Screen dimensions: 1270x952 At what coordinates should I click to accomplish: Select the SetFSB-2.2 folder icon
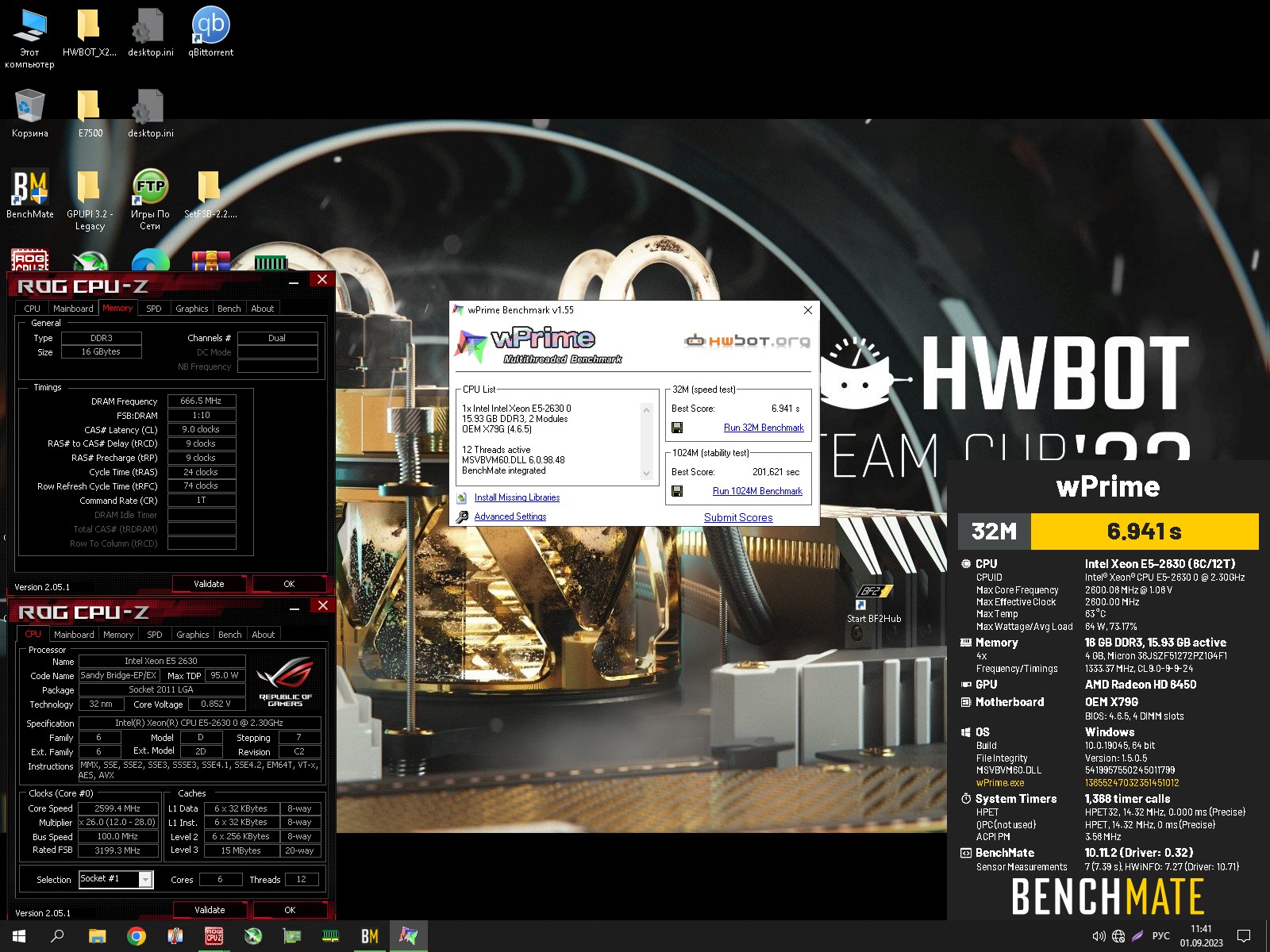210,194
